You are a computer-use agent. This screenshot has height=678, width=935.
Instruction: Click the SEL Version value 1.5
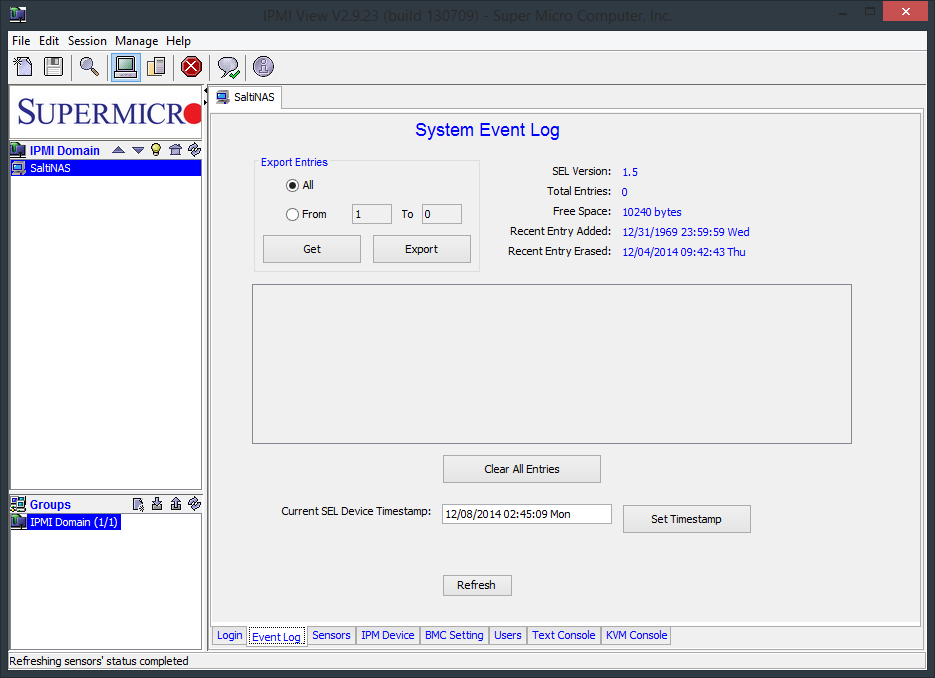[x=630, y=172]
